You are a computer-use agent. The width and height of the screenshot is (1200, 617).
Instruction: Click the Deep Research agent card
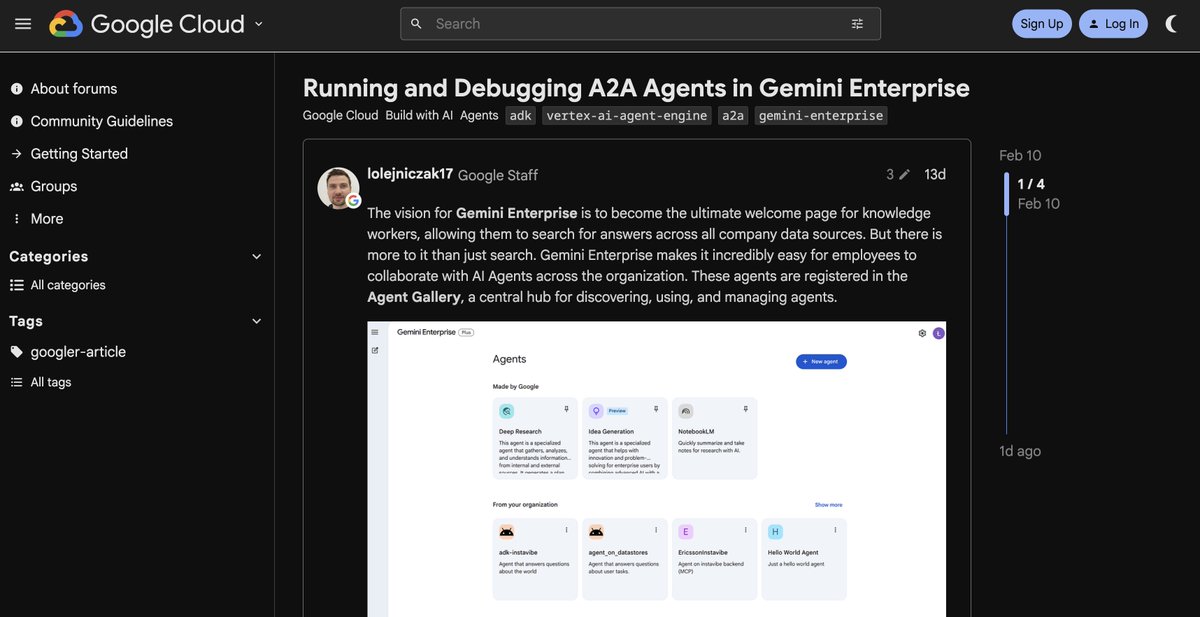click(x=535, y=438)
